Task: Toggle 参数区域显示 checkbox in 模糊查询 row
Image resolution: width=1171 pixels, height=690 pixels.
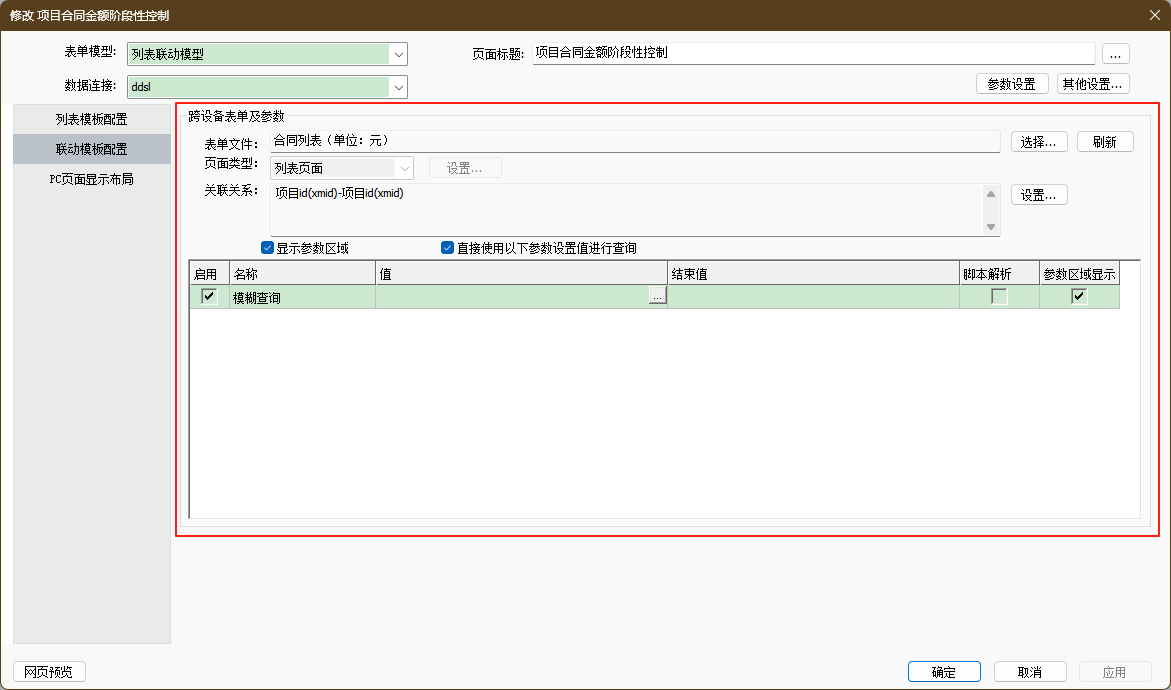Action: pos(1079,296)
